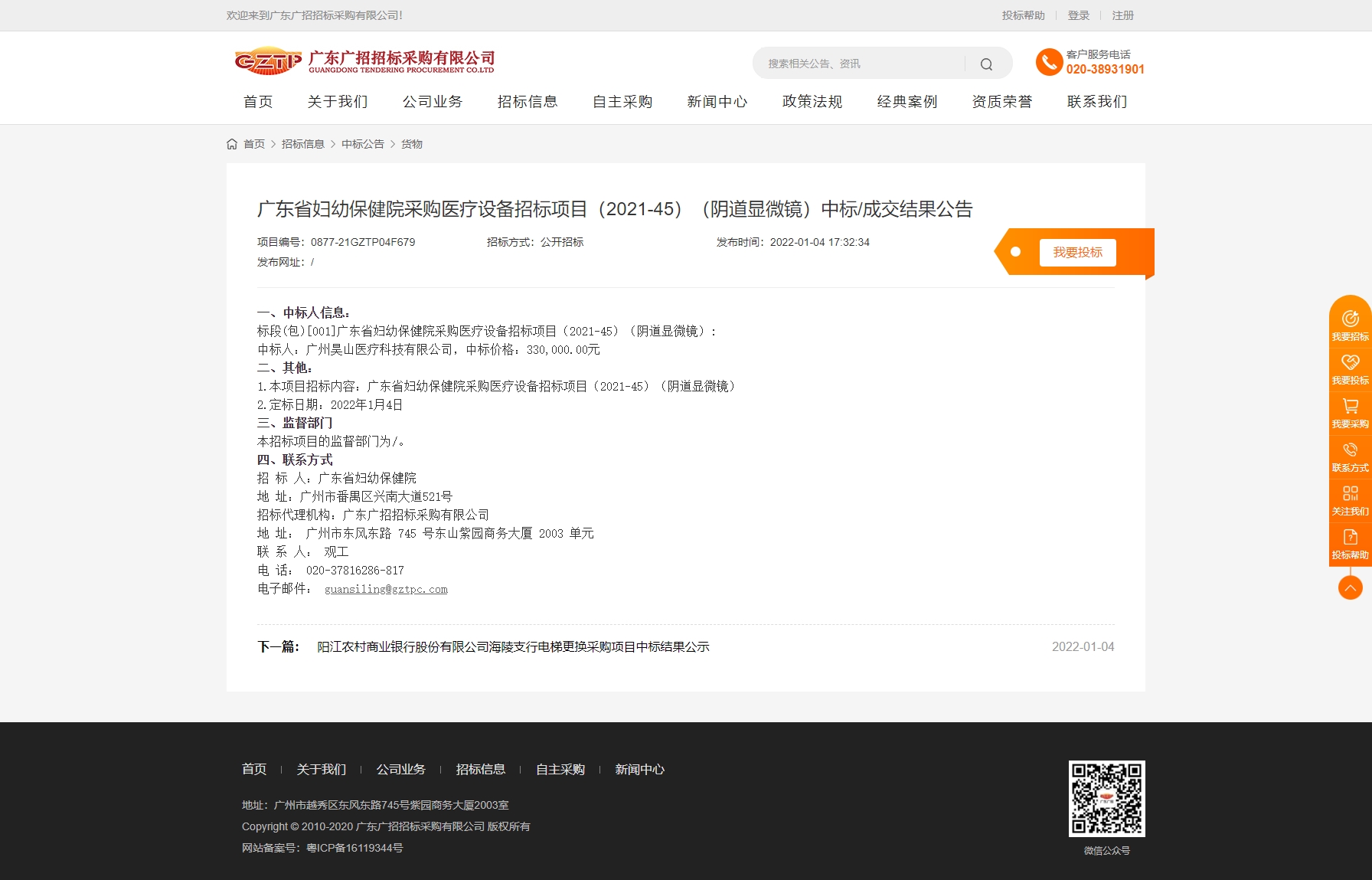This screenshot has height=880, width=1372.
Task: Open 联系方式 phone sidebar icon
Action: [x=1350, y=456]
